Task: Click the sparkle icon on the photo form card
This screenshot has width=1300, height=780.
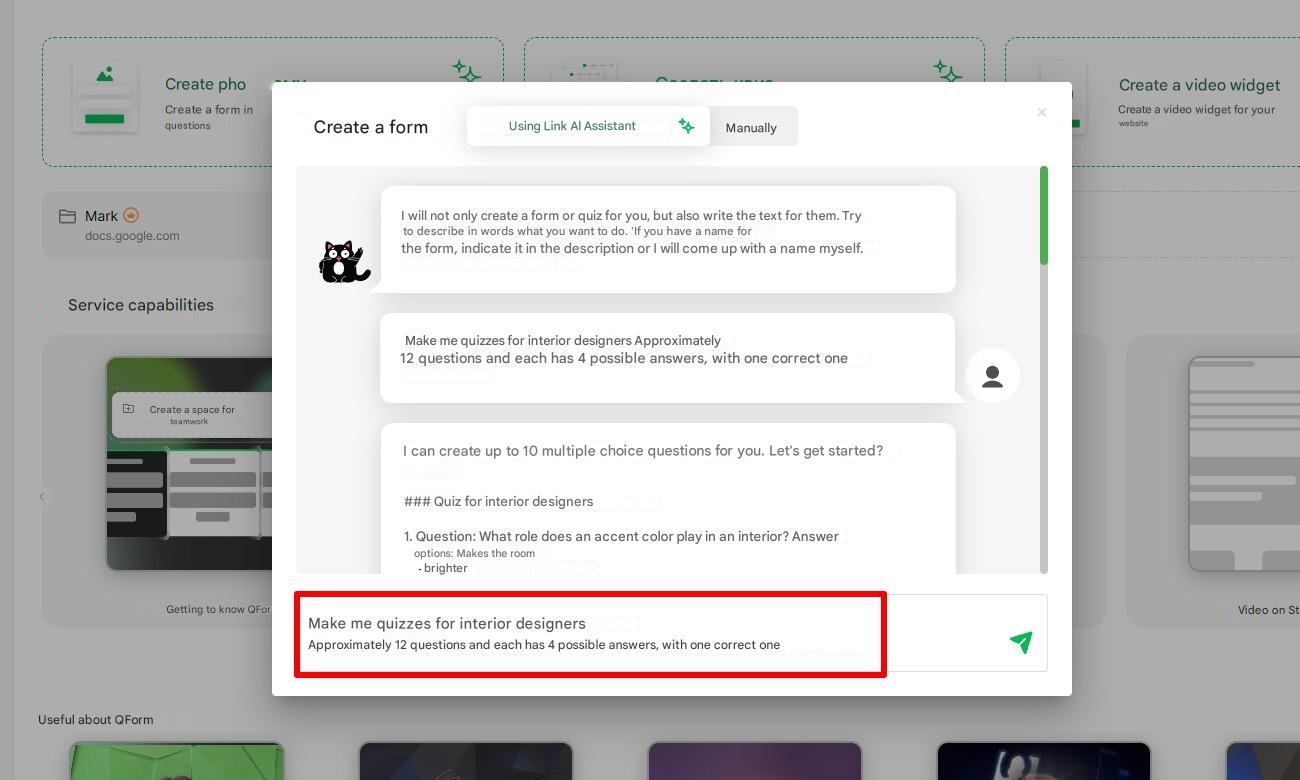Action: click(466, 71)
